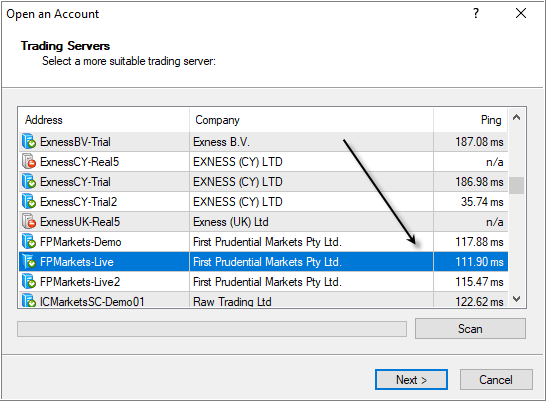
Task: Select the ExnessCY-Real5 address
Action: click(79, 162)
